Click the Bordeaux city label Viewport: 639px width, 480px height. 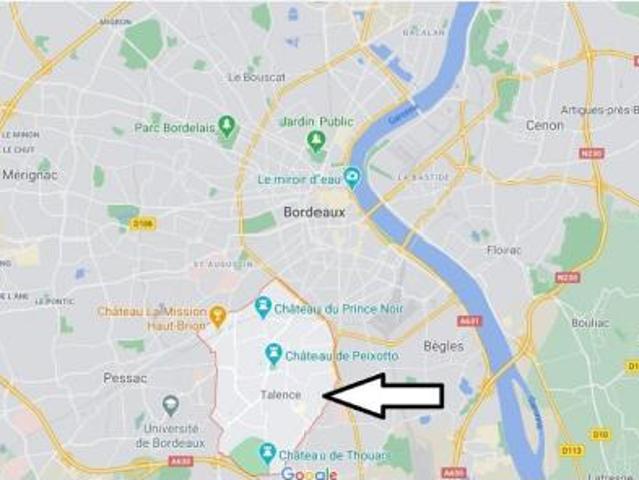coord(314,212)
